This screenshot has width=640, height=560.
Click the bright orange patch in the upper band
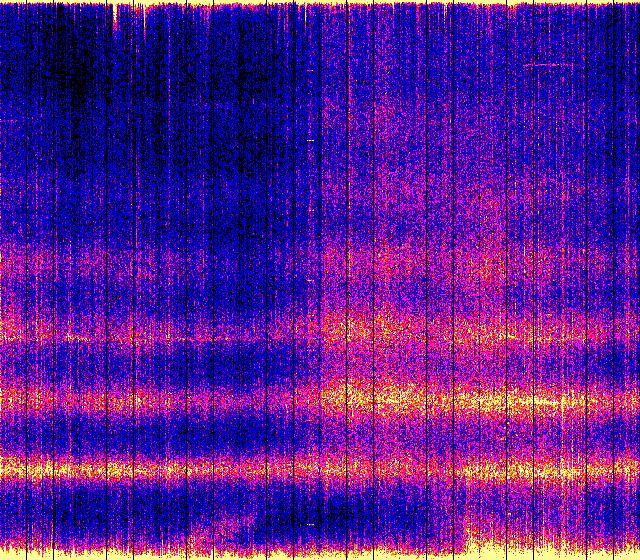[x=370, y=325]
